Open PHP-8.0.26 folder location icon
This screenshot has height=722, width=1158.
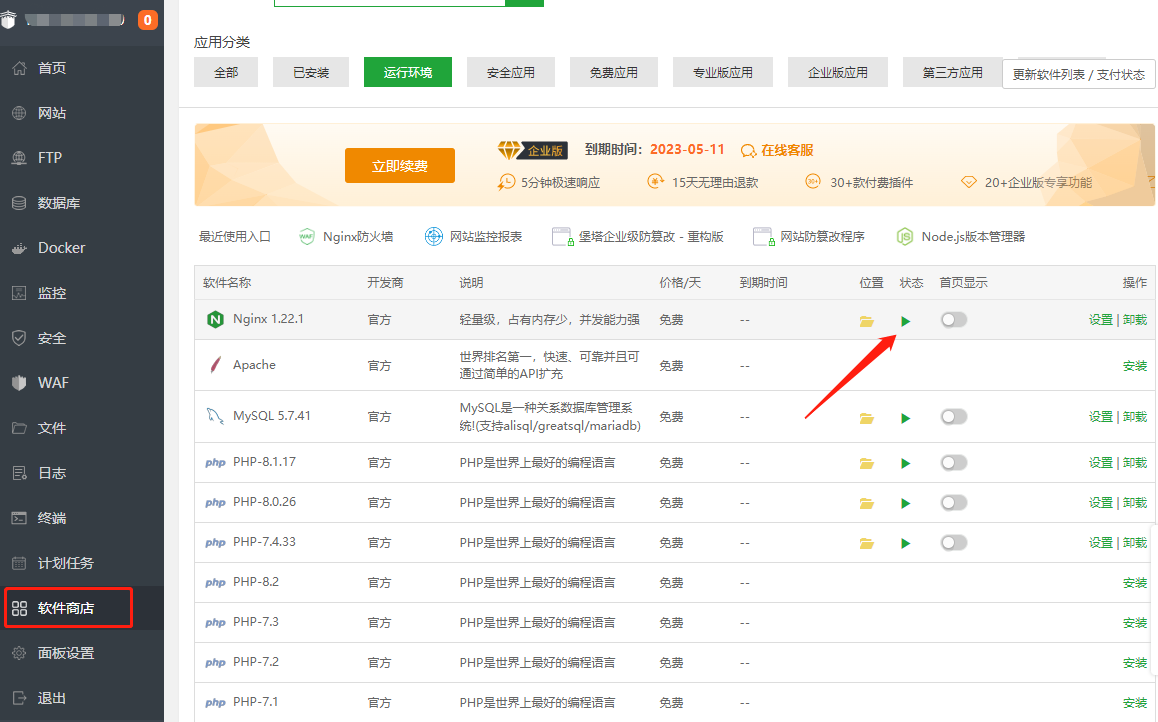[867, 503]
